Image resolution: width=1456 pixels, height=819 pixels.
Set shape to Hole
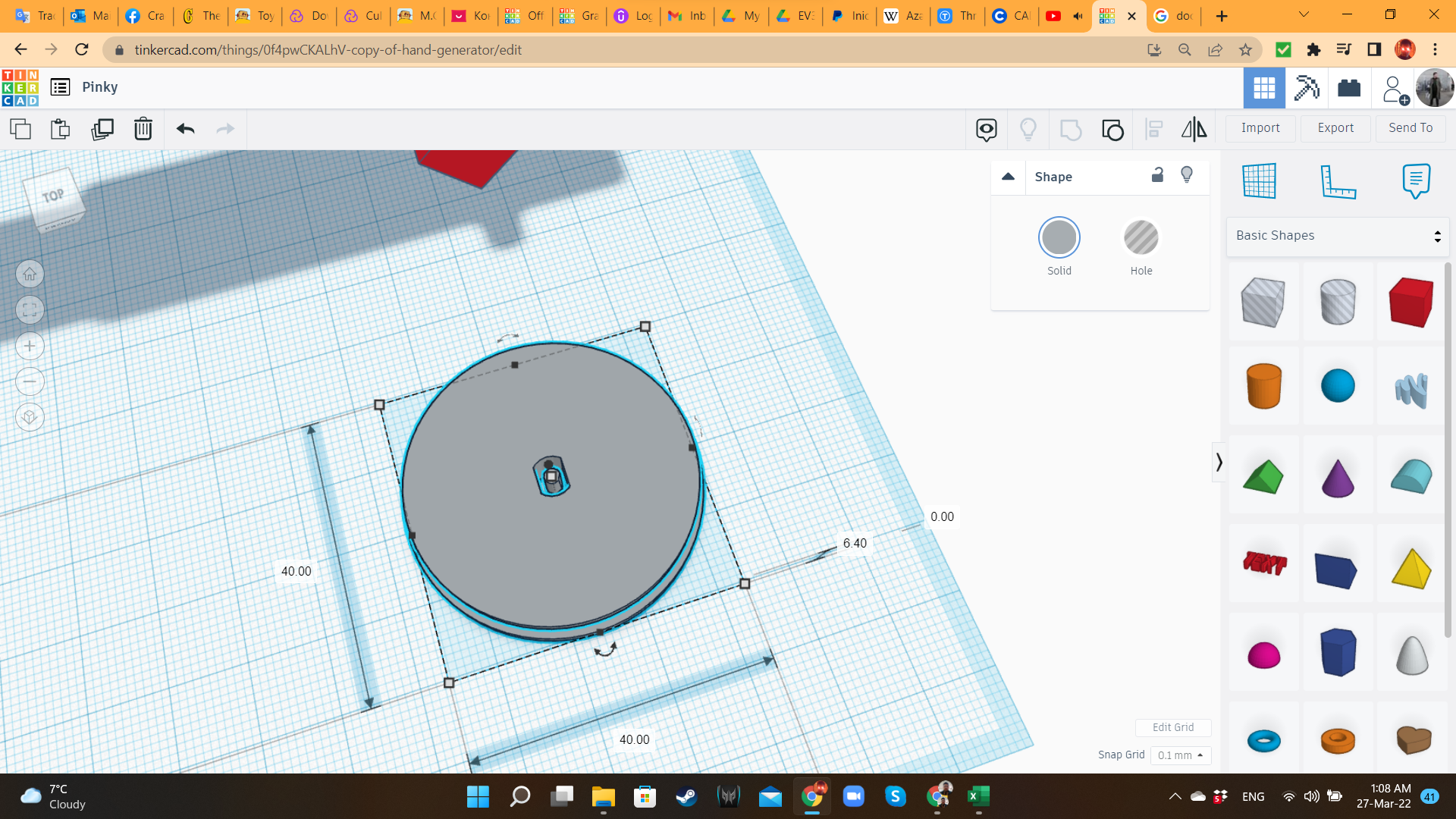1141,238
